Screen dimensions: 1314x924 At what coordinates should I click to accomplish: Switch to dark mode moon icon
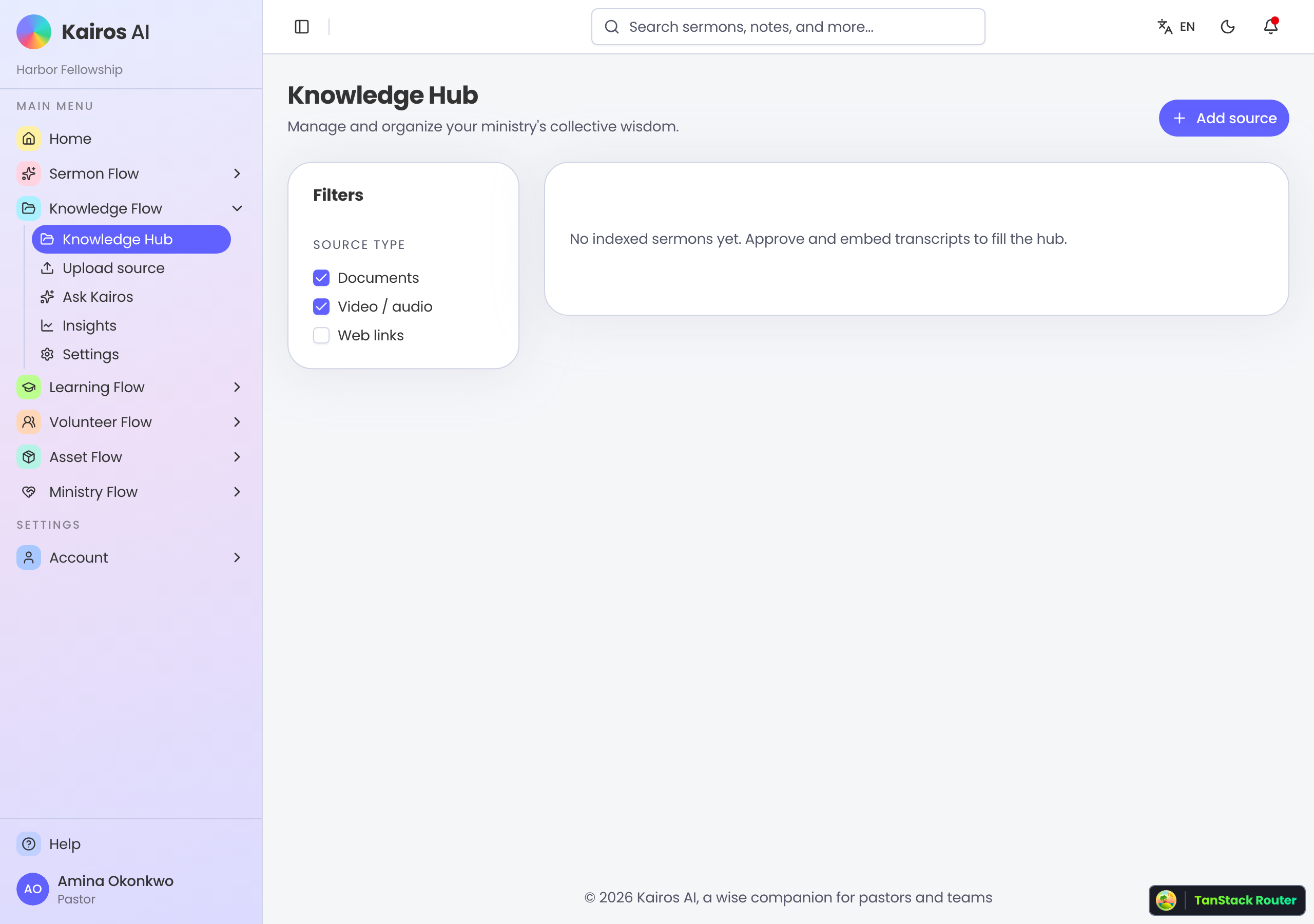click(x=1228, y=27)
